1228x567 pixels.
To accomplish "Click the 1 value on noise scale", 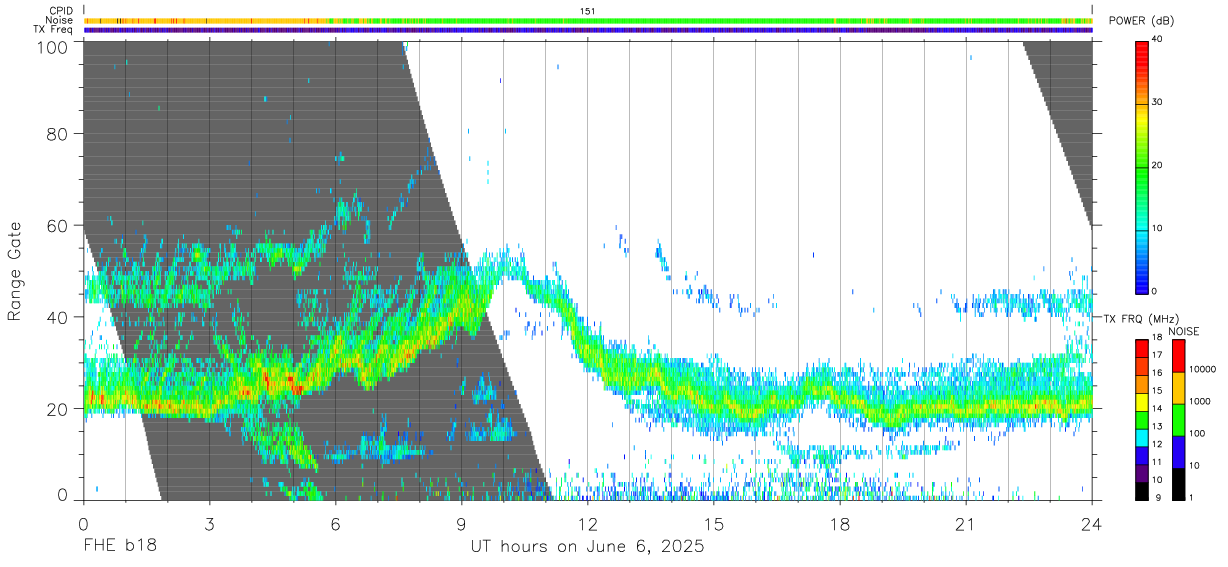I will pos(1190,497).
